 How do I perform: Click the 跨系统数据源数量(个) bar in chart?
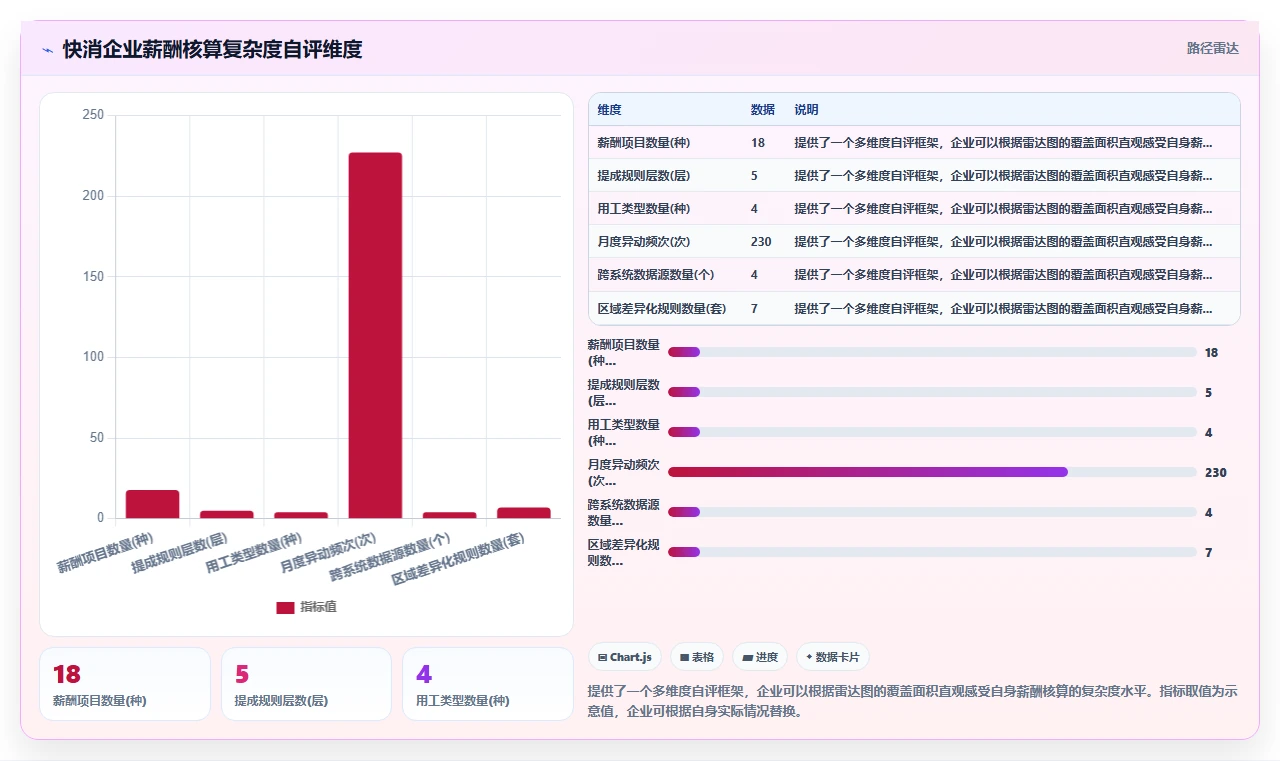pos(449,515)
